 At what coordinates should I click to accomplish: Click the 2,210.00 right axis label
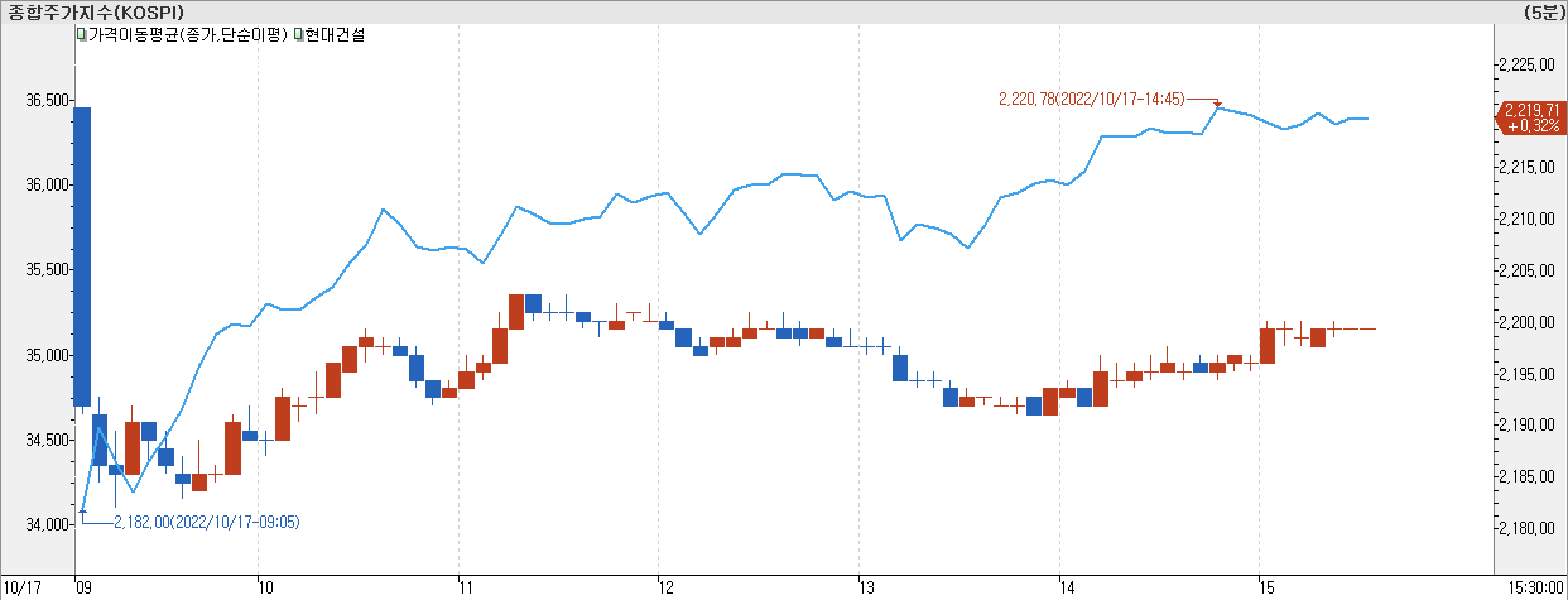pyautogui.click(x=1526, y=219)
